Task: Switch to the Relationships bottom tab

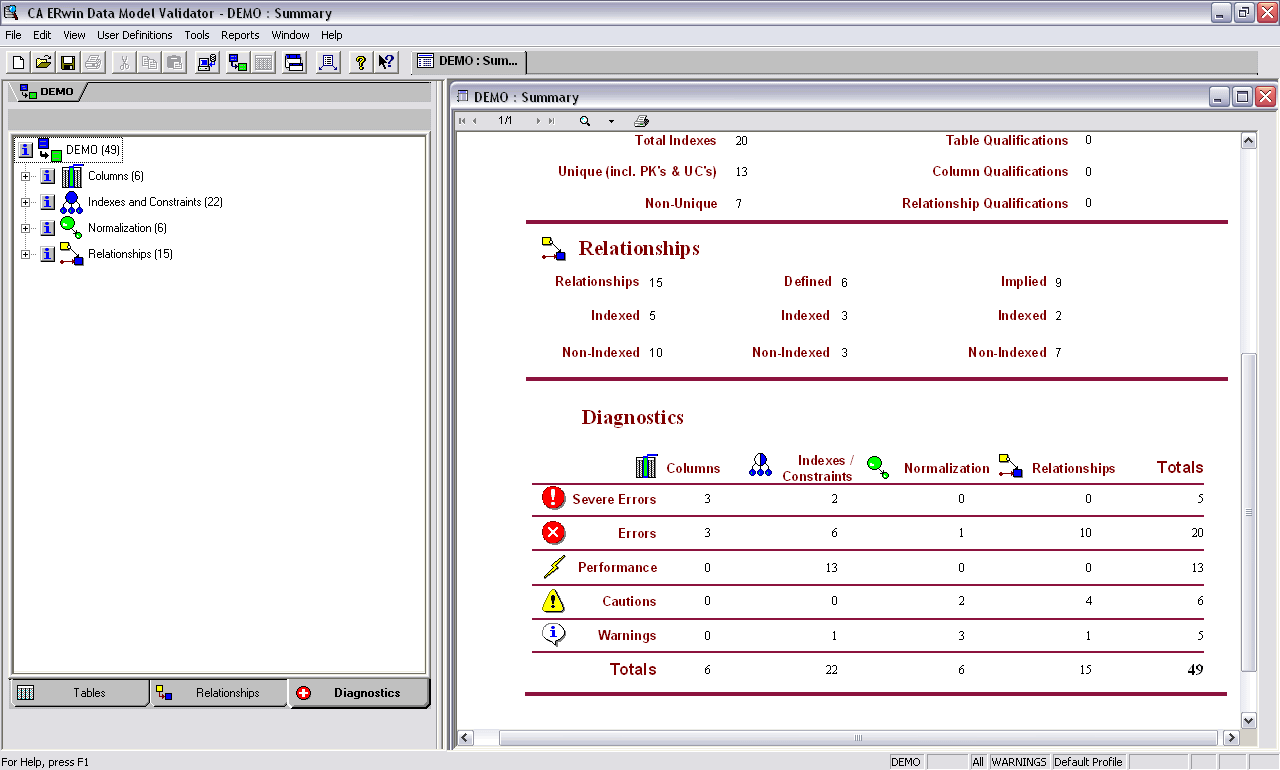Action: click(x=219, y=693)
